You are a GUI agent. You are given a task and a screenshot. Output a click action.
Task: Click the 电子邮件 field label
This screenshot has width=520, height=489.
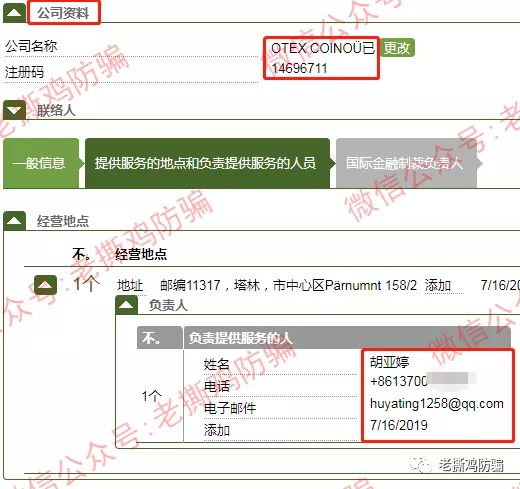click(230, 408)
